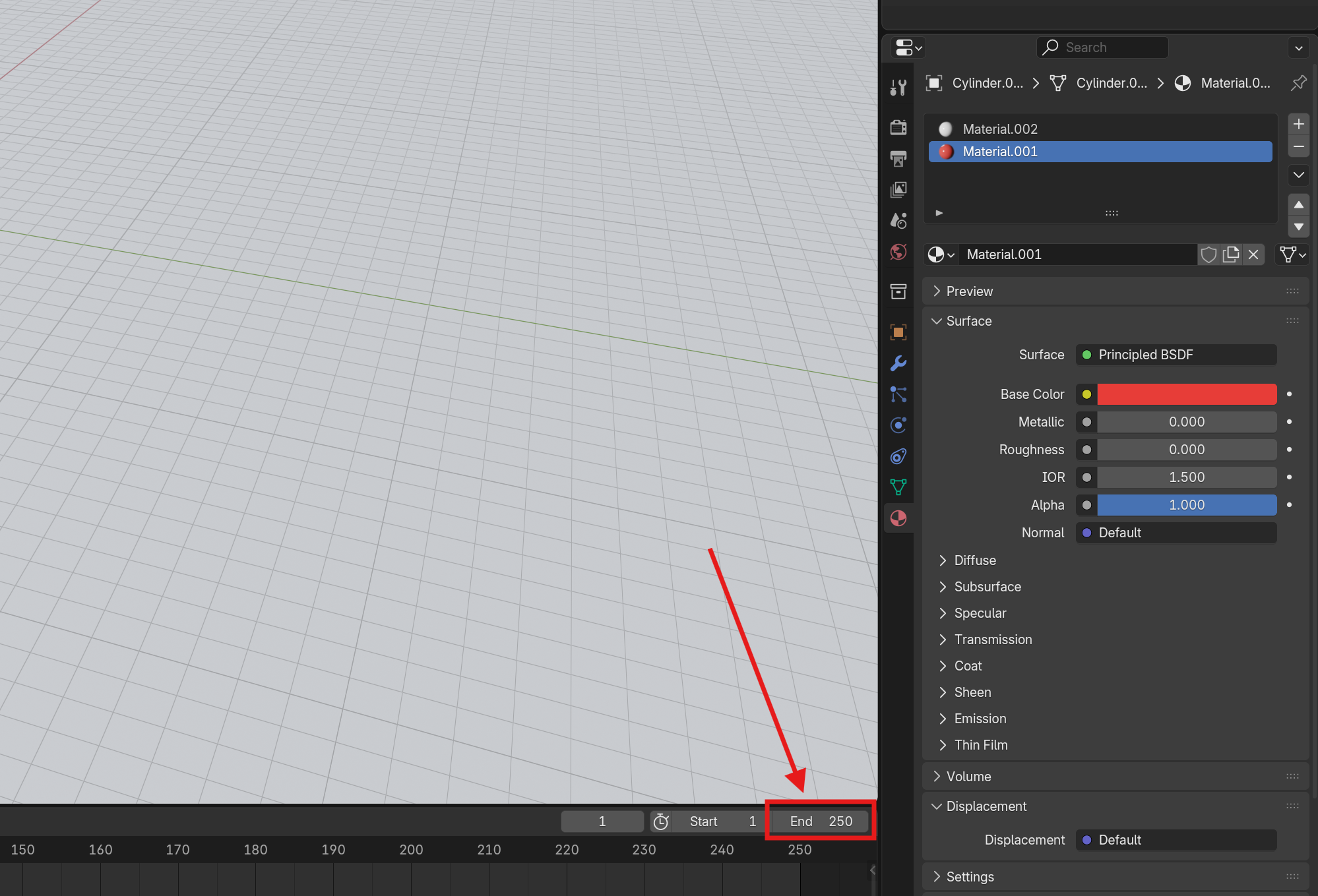The width and height of the screenshot is (1318, 896).
Task: Toggle the pin ID icon
Action: 1298,83
